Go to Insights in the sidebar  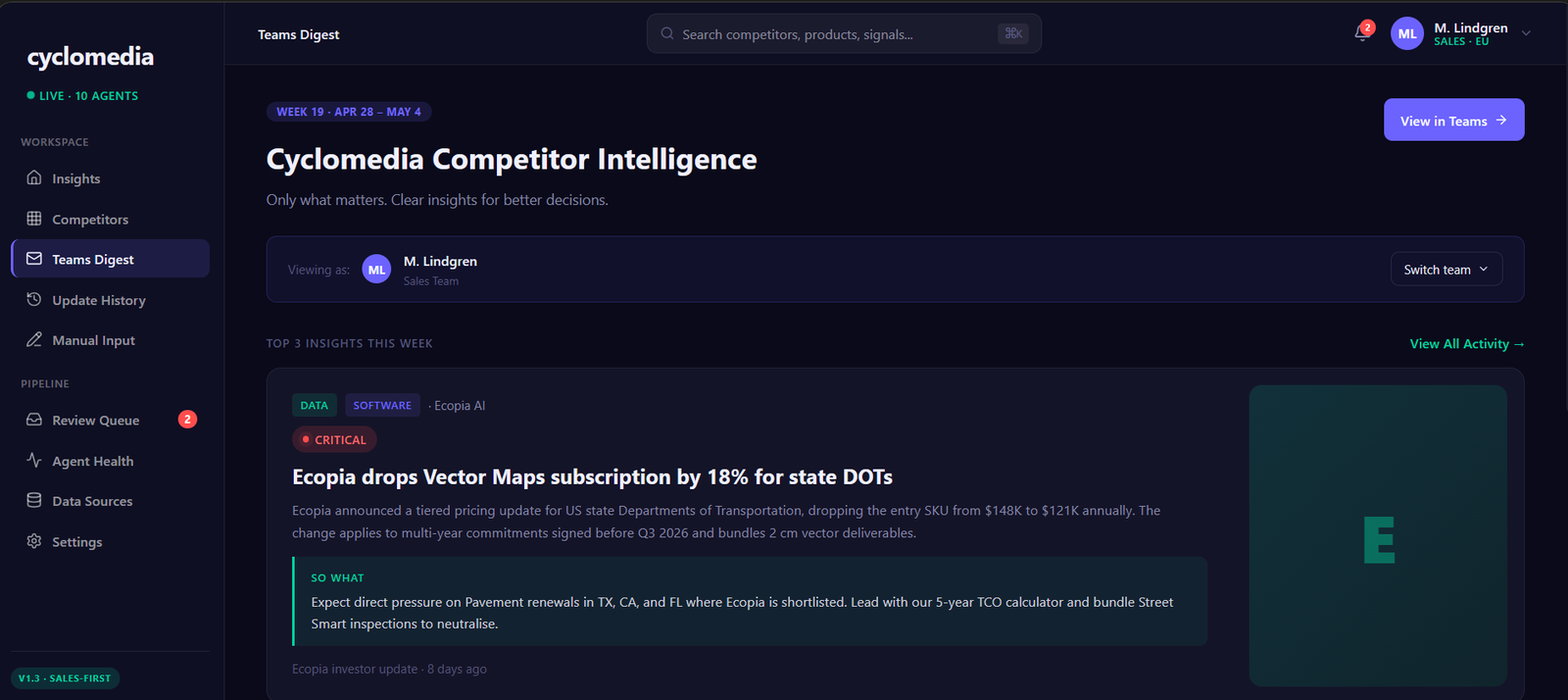tap(110, 178)
